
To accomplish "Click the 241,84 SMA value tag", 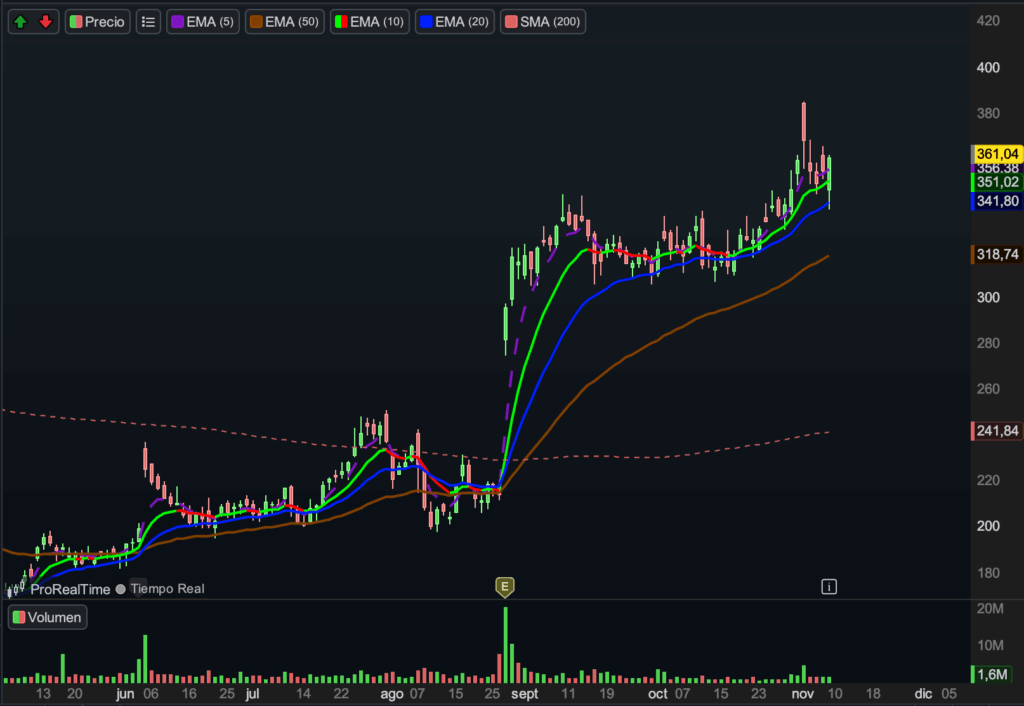I will pos(997,431).
